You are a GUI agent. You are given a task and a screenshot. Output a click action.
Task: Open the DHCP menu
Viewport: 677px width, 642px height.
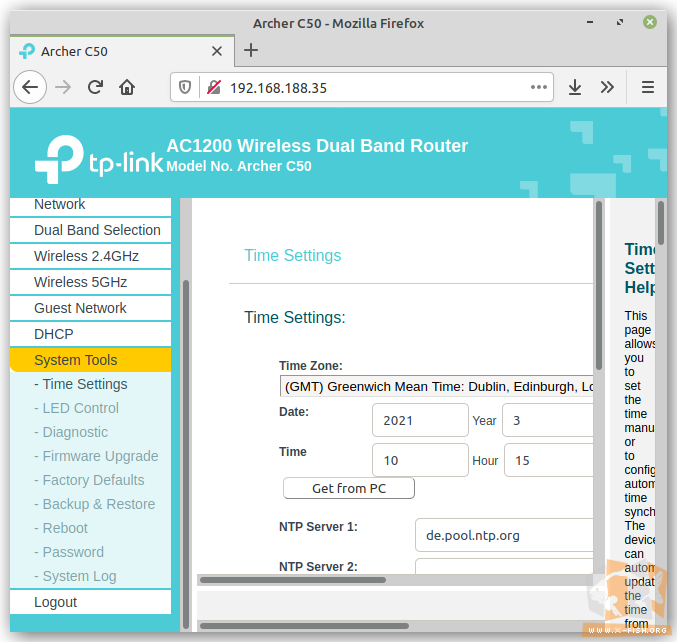click(91, 334)
